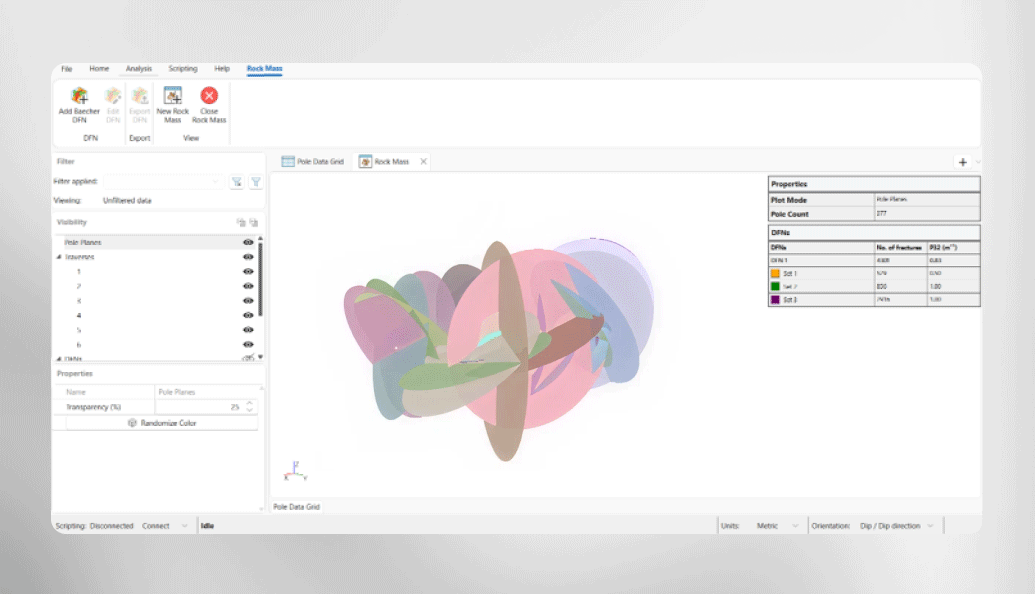
Task: Click the red Close Rock Mass icon
Action: pyautogui.click(x=209, y=96)
